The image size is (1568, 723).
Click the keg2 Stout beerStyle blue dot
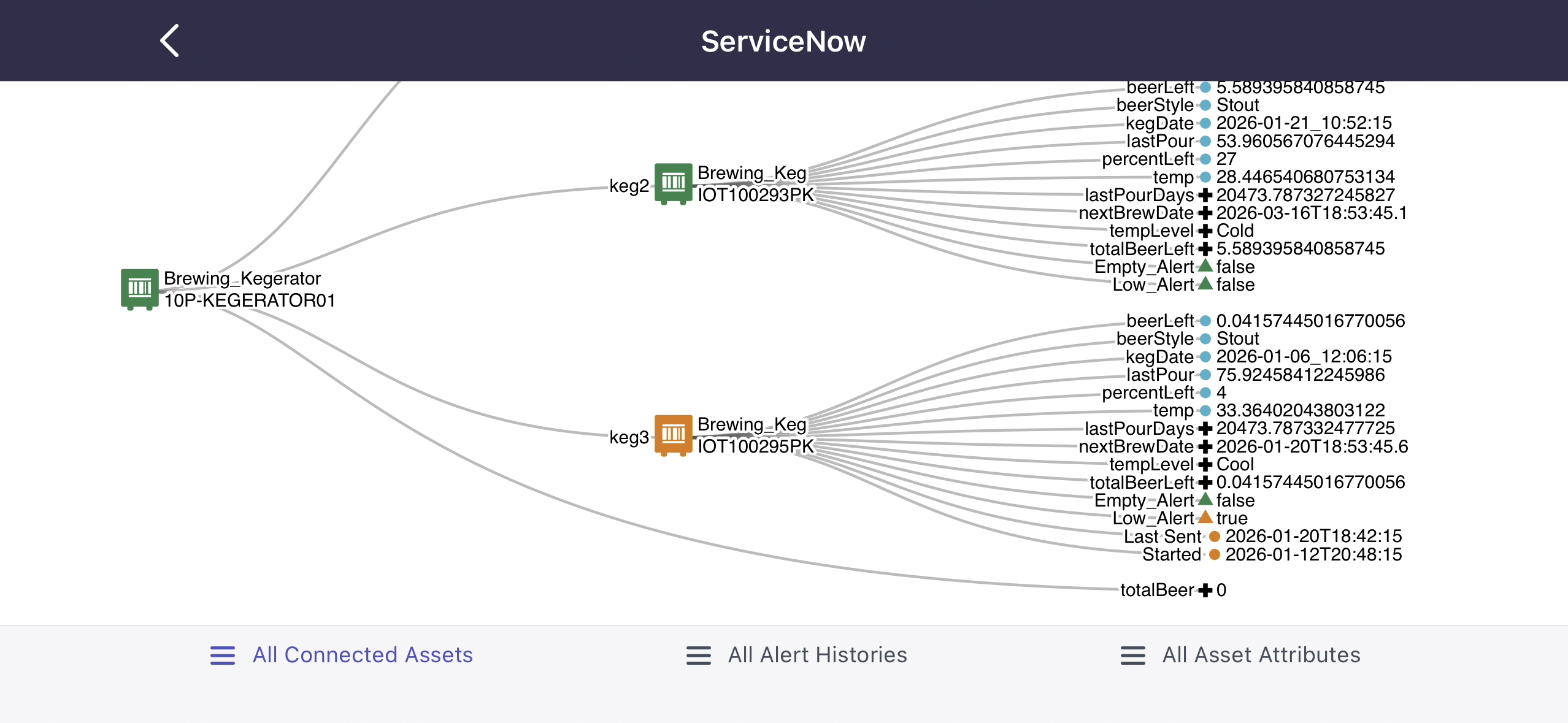(1205, 105)
